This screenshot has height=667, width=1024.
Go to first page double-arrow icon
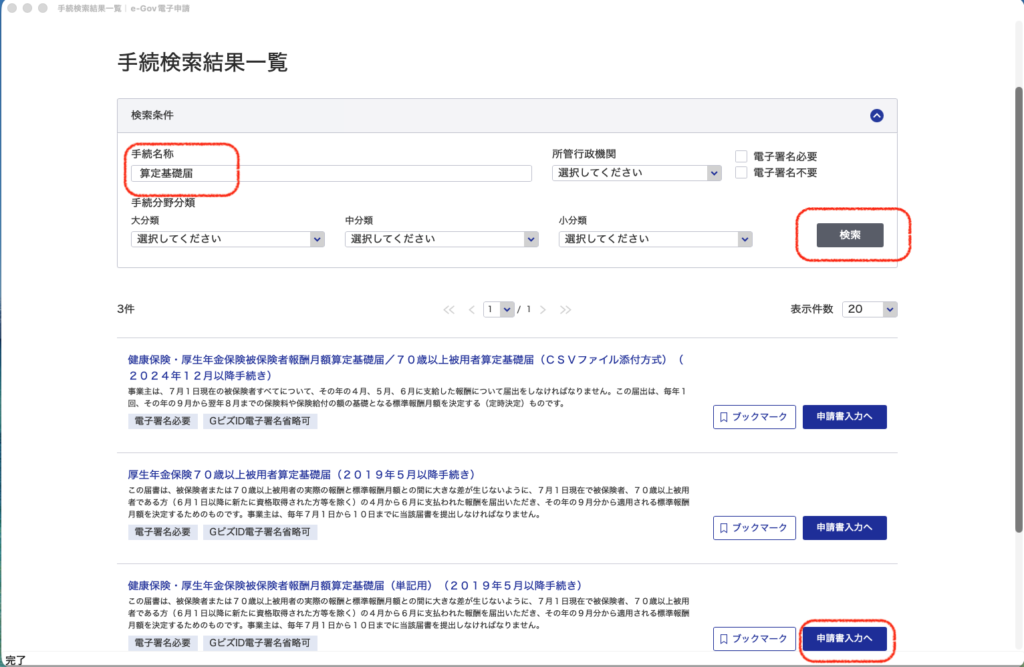click(x=449, y=310)
